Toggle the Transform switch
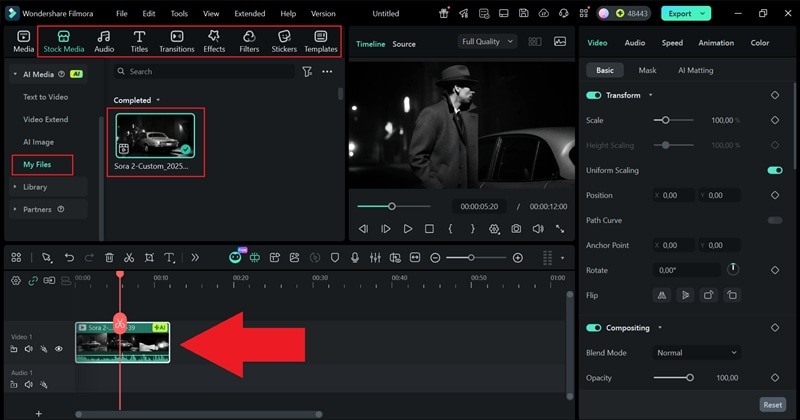This screenshot has width=800, height=420. [x=593, y=95]
